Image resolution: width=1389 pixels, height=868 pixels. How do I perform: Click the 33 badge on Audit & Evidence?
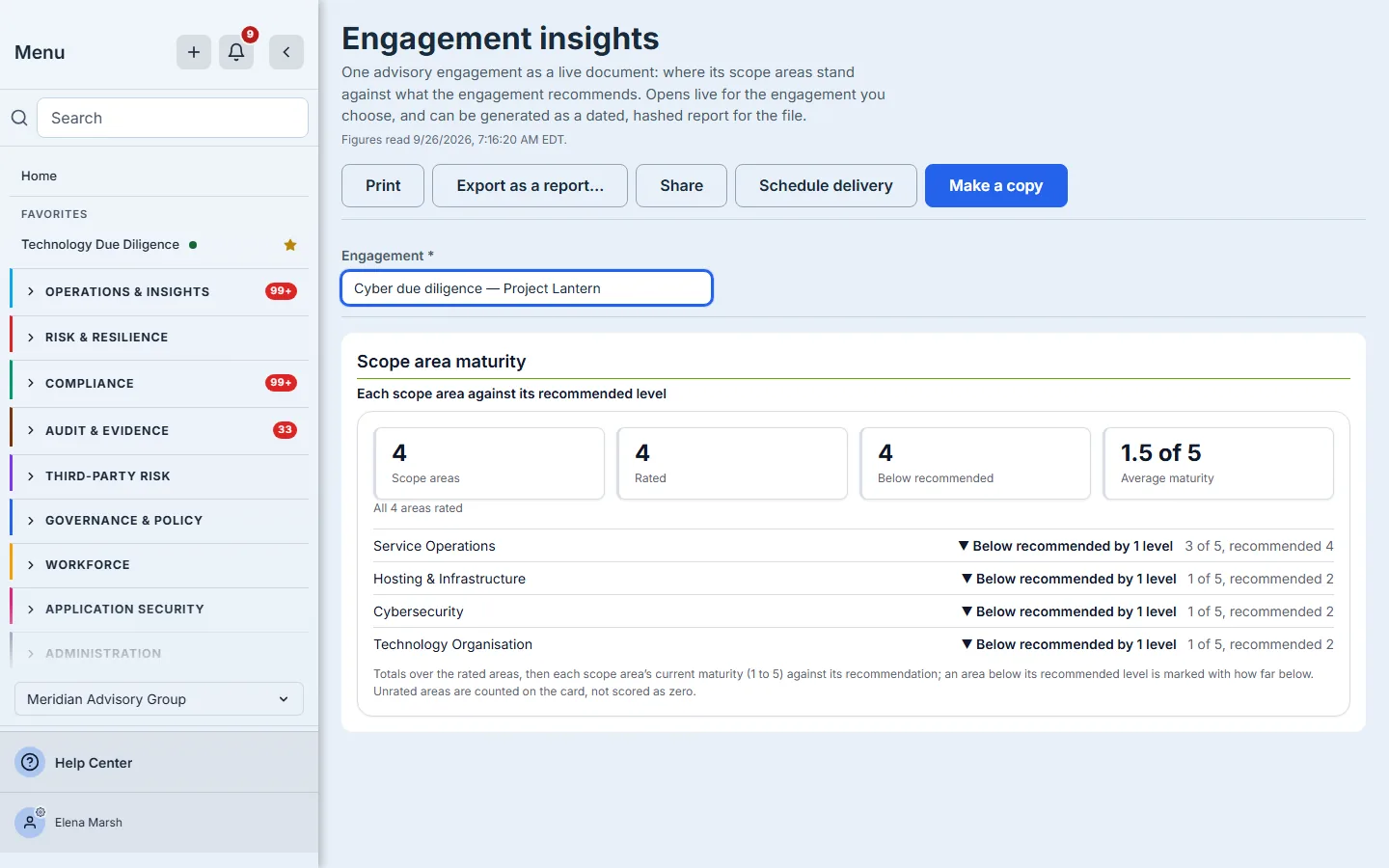(x=285, y=430)
